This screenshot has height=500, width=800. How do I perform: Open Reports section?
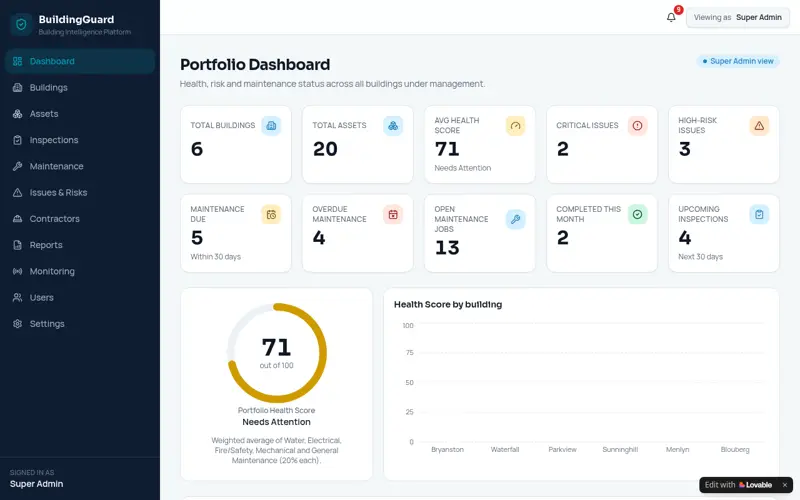tap(80, 245)
